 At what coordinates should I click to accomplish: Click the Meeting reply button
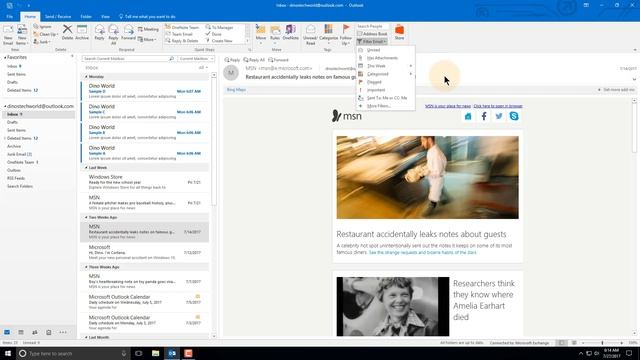tap(148, 29)
